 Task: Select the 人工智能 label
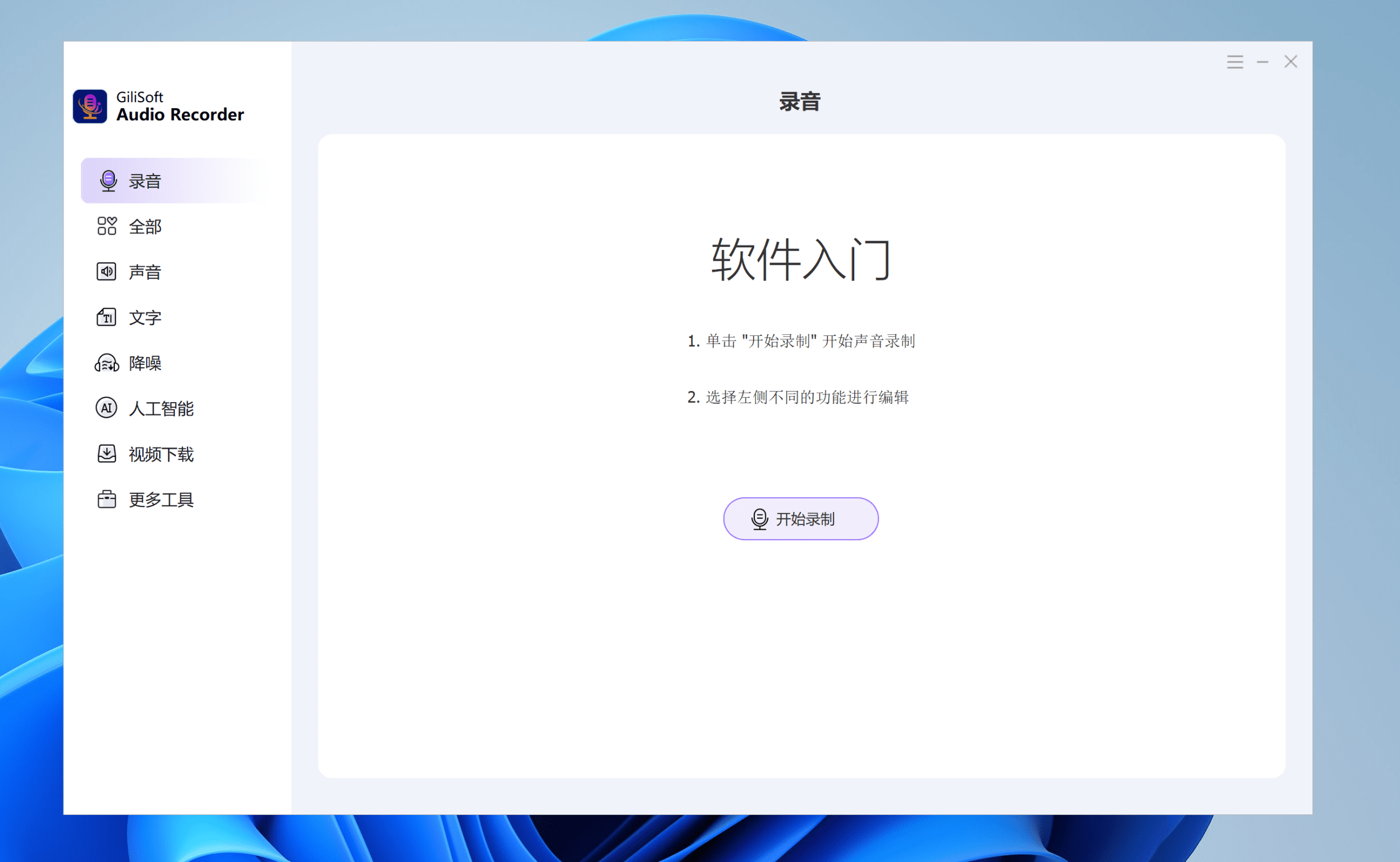coord(161,409)
